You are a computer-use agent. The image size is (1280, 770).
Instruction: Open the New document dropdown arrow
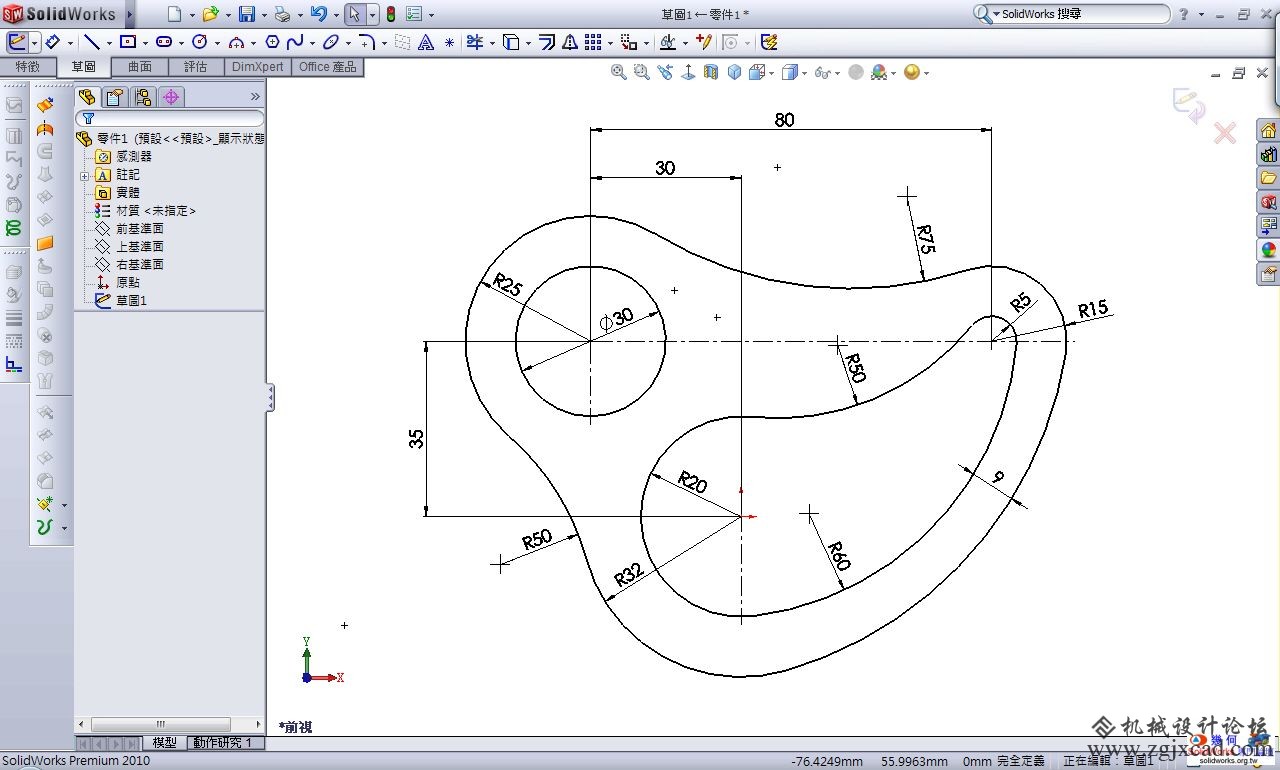point(191,15)
